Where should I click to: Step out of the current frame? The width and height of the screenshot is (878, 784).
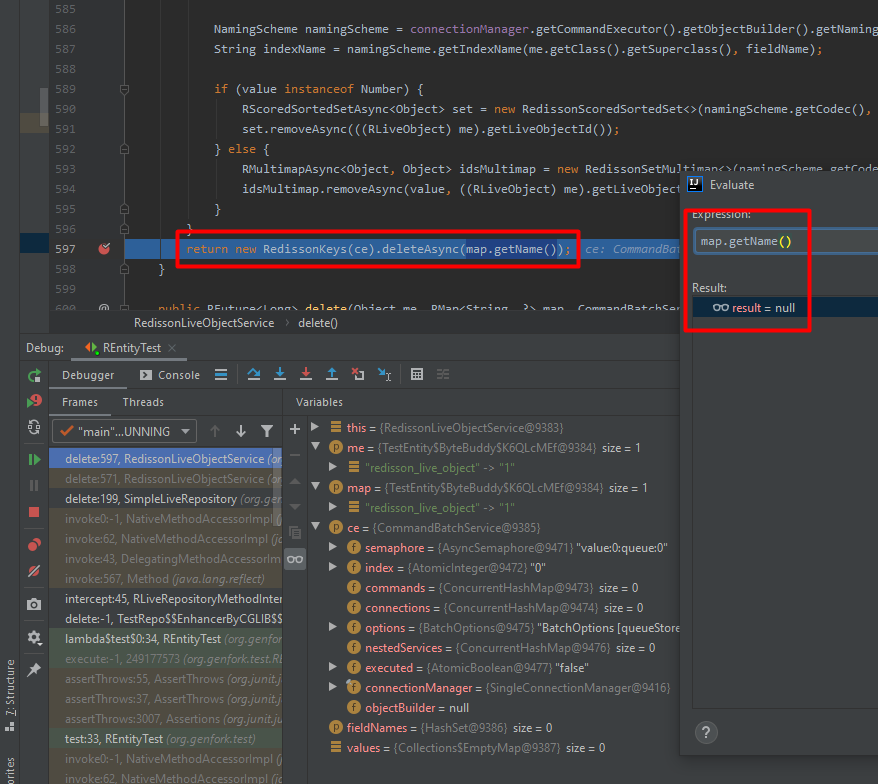tap(332, 374)
